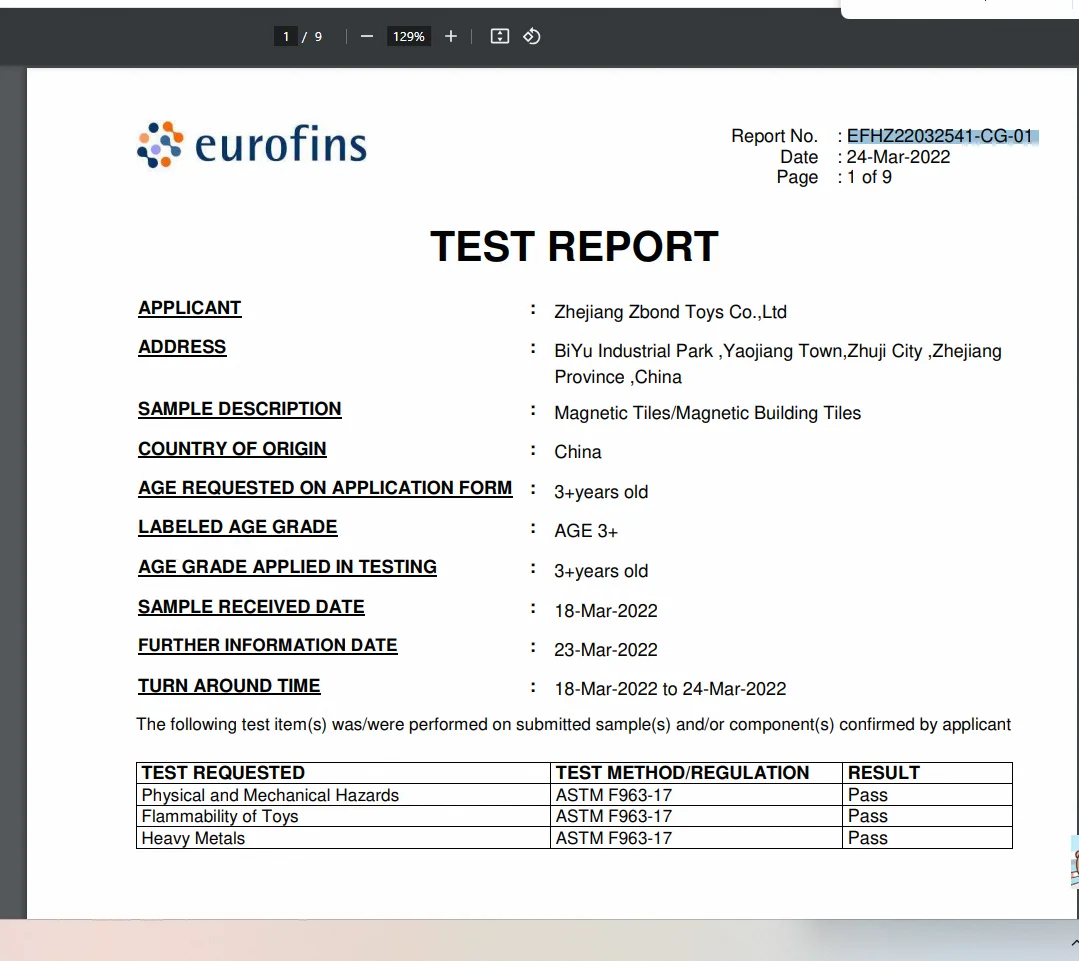Click the APPLICANT label
This screenshot has height=961, width=1079.
pos(190,308)
